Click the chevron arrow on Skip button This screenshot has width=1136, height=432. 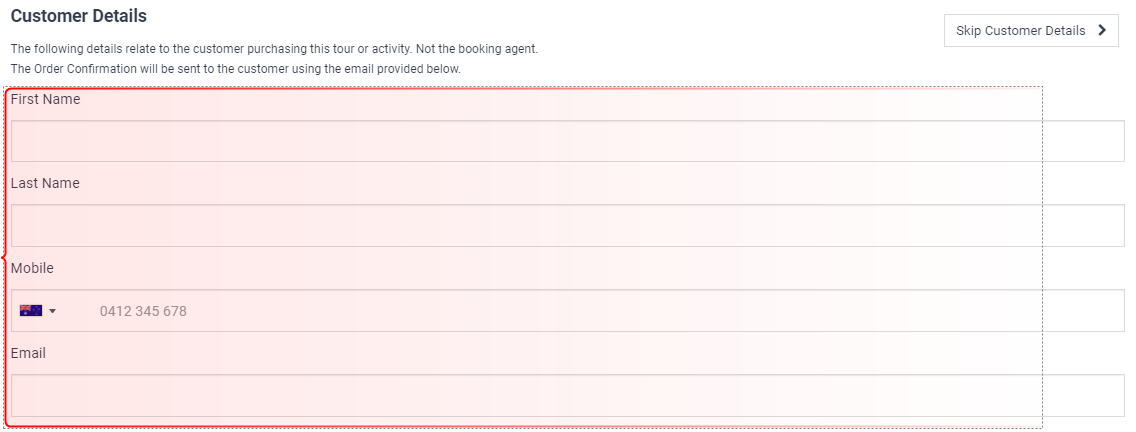coord(1102,30)
